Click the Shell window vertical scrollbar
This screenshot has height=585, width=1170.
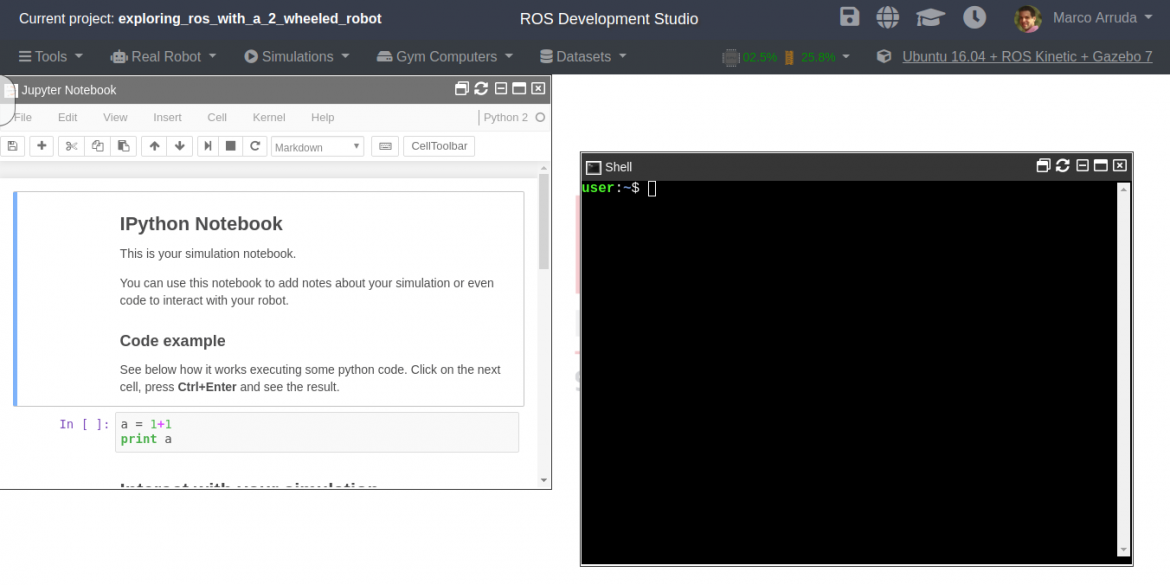tap(1124, 369)
